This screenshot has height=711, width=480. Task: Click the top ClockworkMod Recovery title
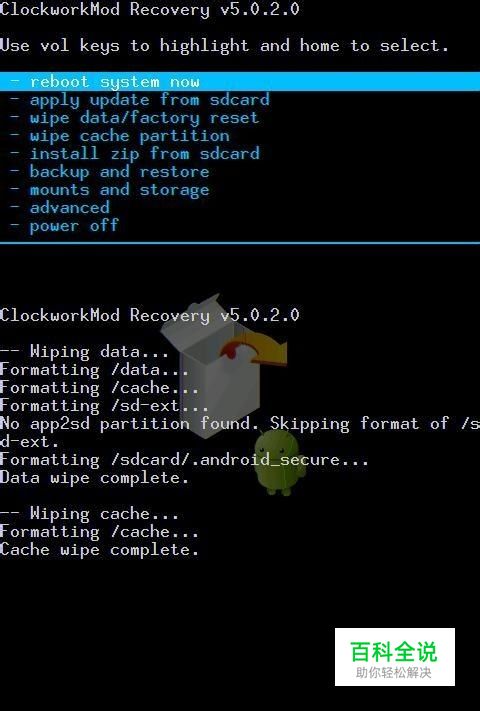pos(150,9)
